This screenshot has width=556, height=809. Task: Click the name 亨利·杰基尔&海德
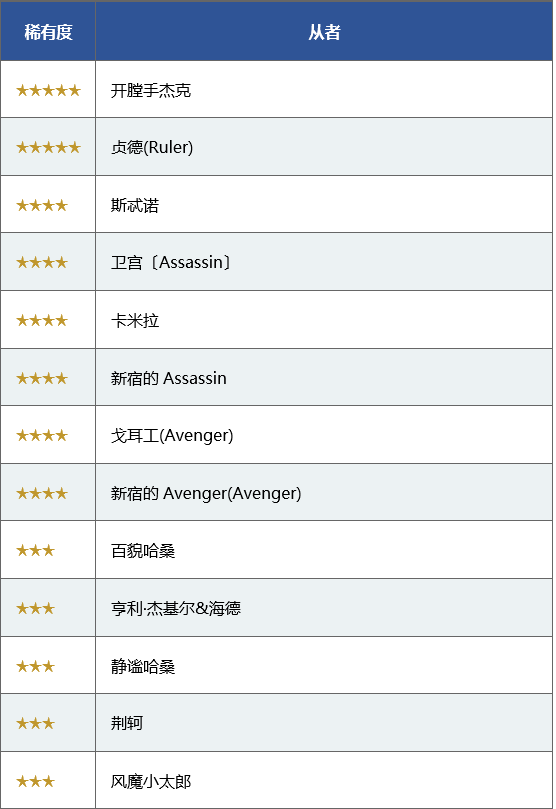point(175,609)
